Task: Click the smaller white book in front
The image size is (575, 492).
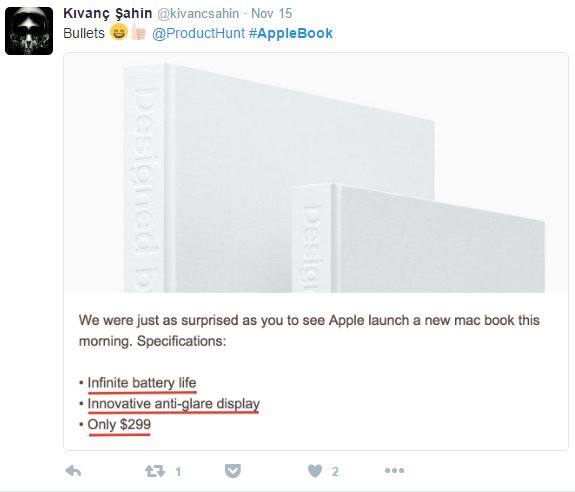Action: (x=418, y=238)
